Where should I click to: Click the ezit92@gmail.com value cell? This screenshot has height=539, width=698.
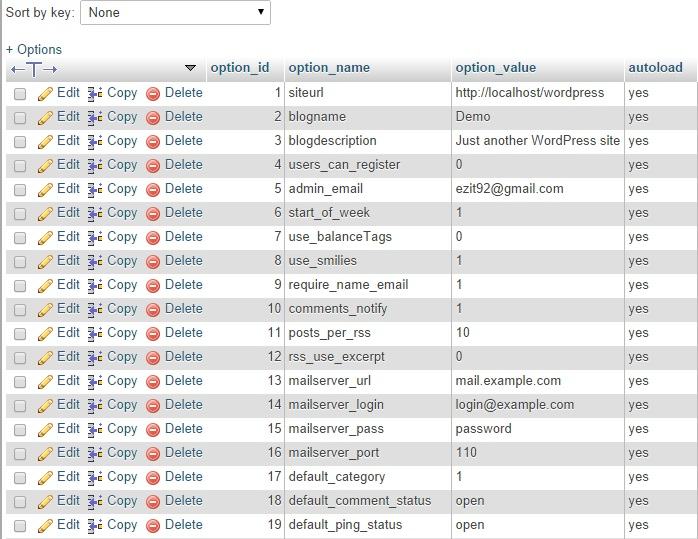tap(538, 190)
